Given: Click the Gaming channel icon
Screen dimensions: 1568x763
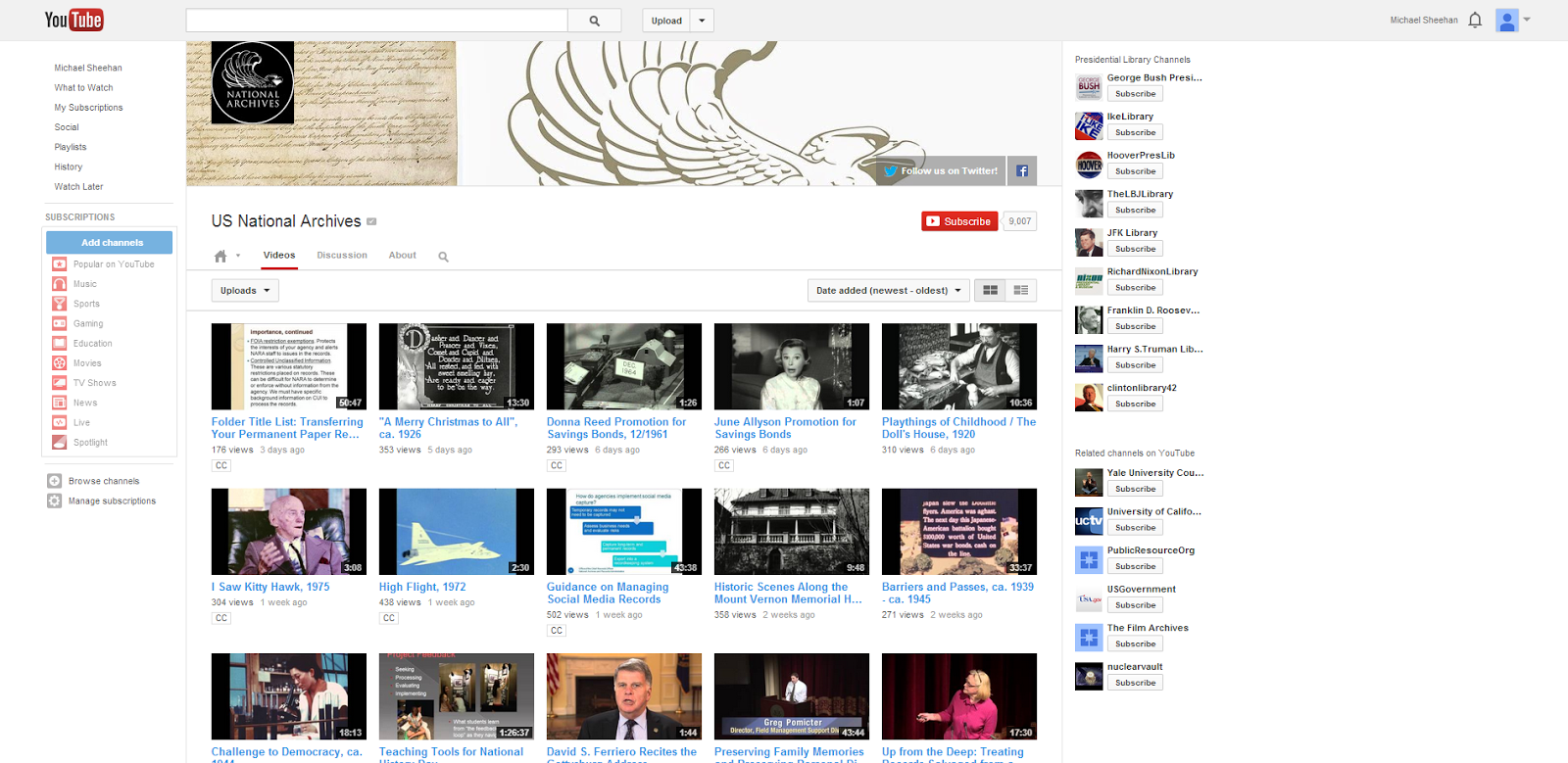Looking at the screenshot, I should (x=59, y=323).
